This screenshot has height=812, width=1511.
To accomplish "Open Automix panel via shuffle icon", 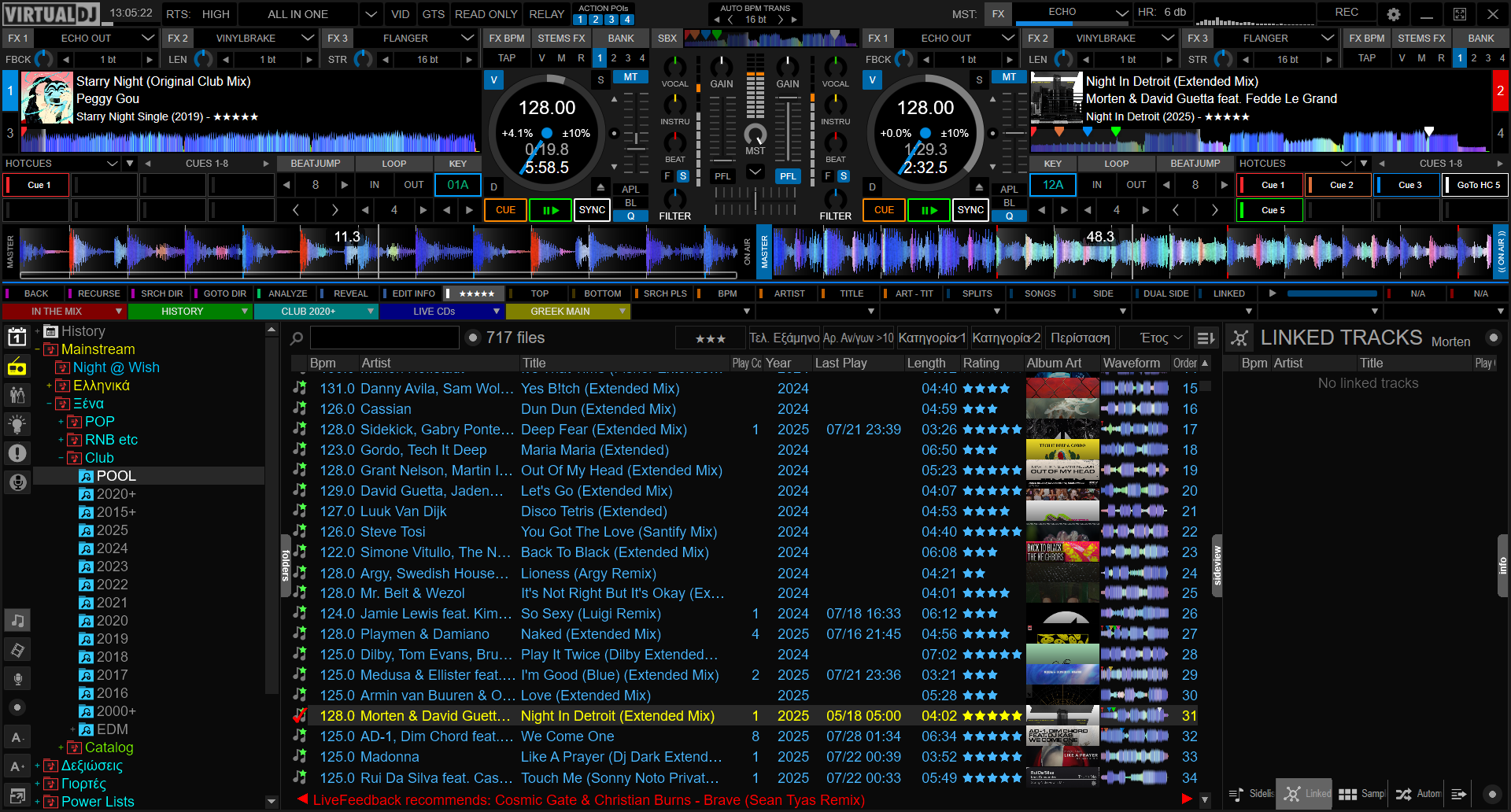I will click(x=1403, y=795).
